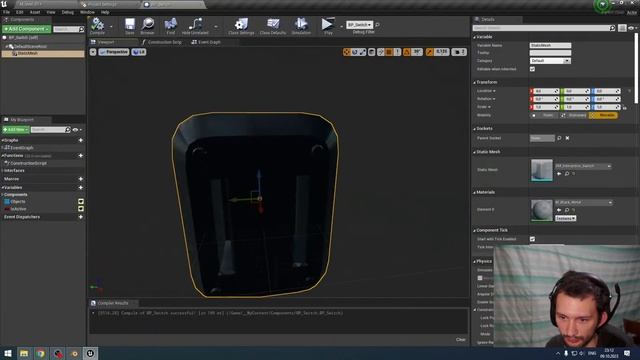The image size is (640, 360).
Task: Browse to material Element 0 magnifier
Action: coord(567,210)
